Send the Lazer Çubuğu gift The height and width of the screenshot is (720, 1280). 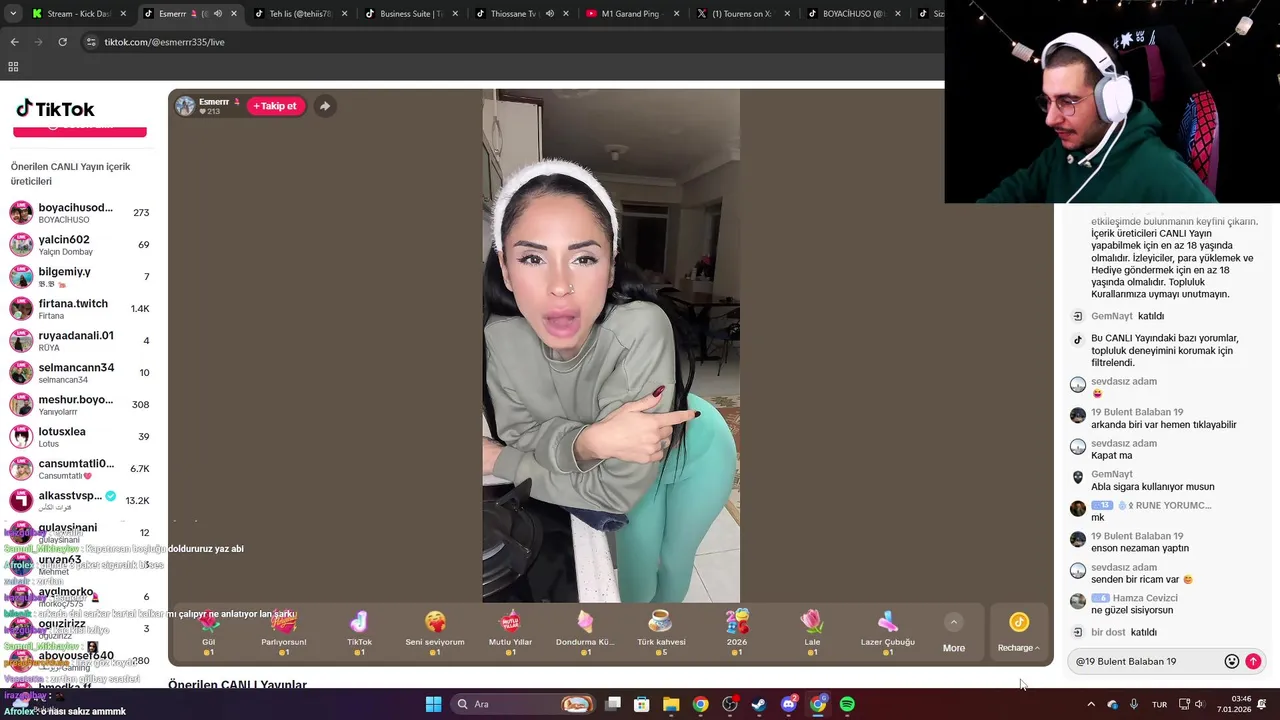(888, 630)
